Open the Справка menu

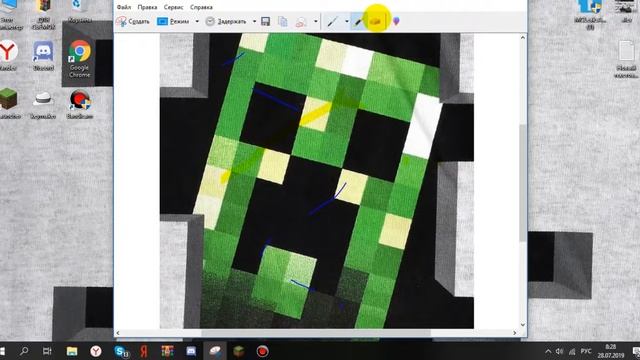coord(201,7)
